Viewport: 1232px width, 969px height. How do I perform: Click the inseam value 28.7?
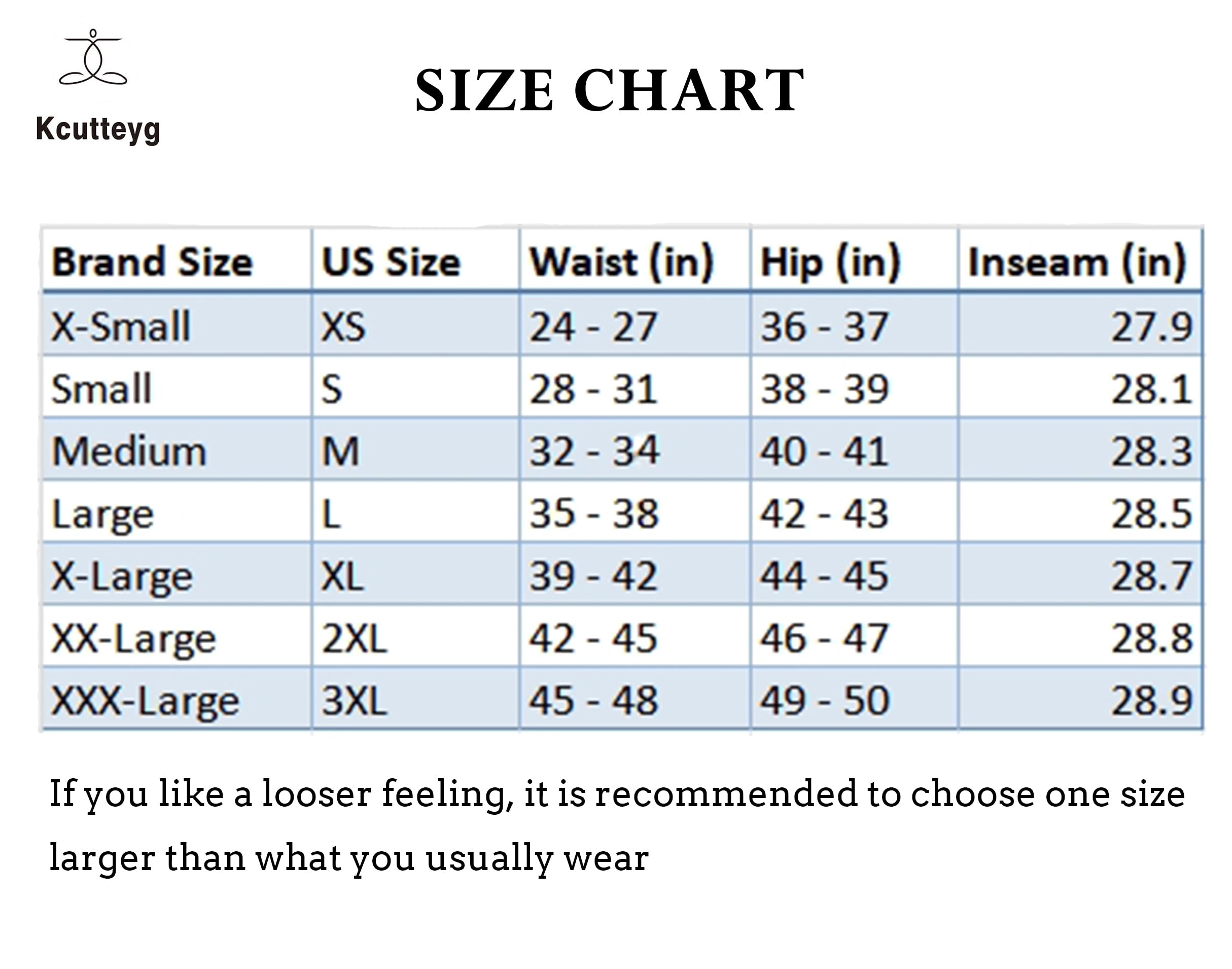point(1151,576)
